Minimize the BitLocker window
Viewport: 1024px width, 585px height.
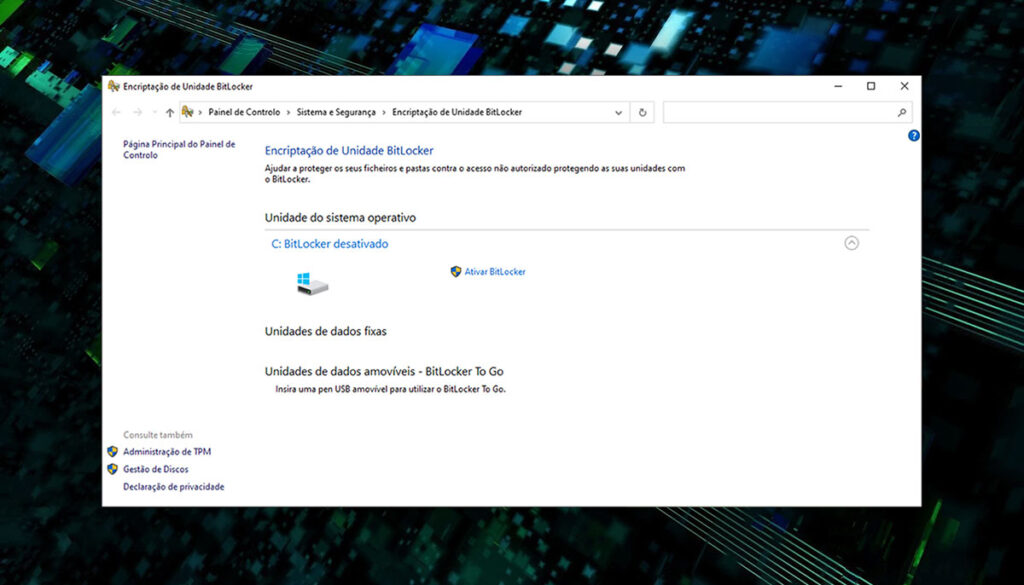[x=839, y=86]
